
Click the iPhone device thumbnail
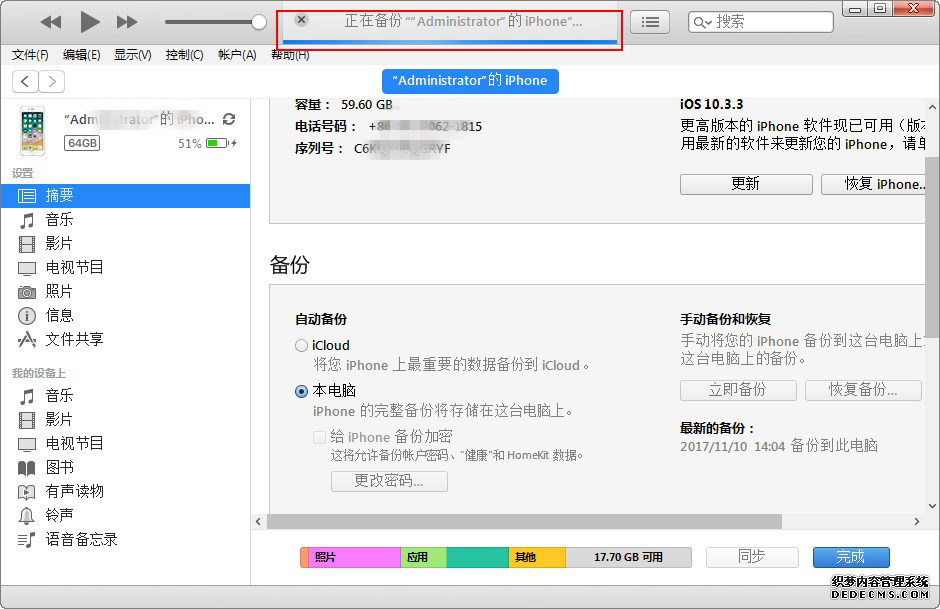pyautogui.click(x=33, y=131)
